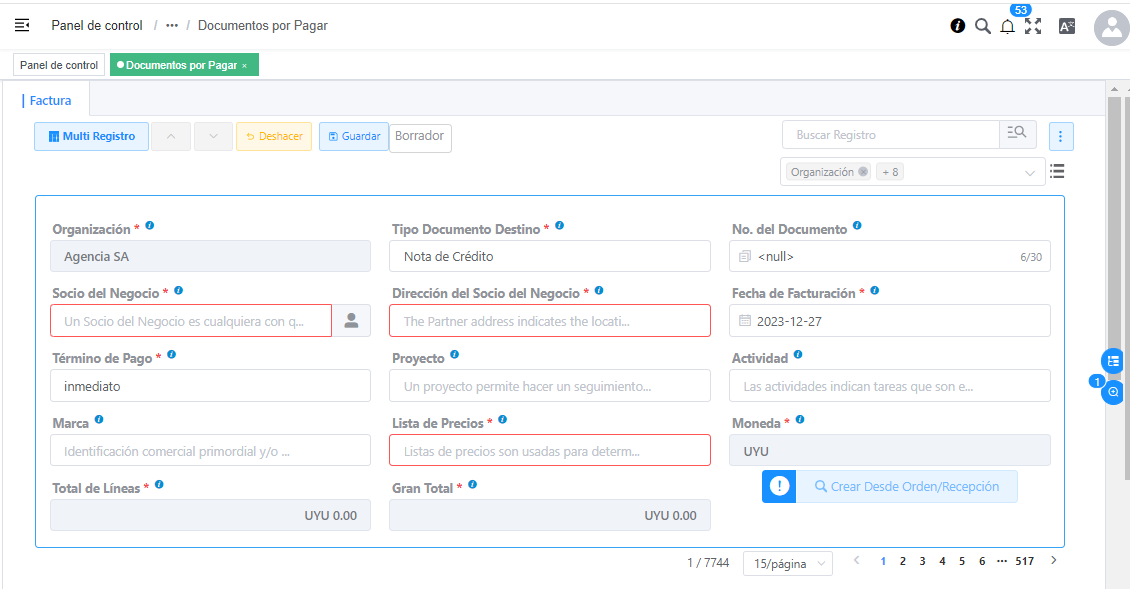Go to page 3 in pagination

922,561
